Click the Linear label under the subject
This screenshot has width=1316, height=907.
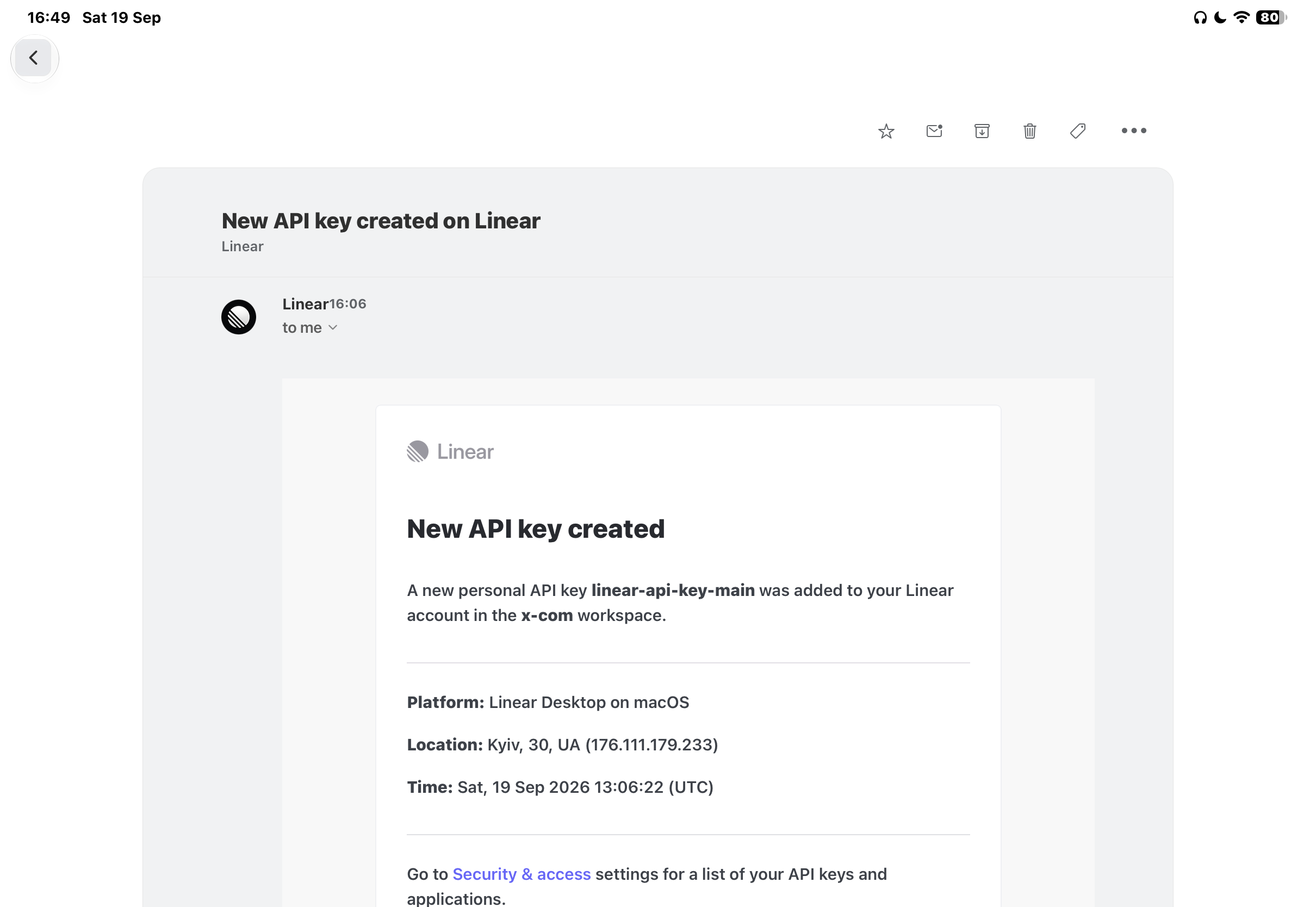click(243, 247)
